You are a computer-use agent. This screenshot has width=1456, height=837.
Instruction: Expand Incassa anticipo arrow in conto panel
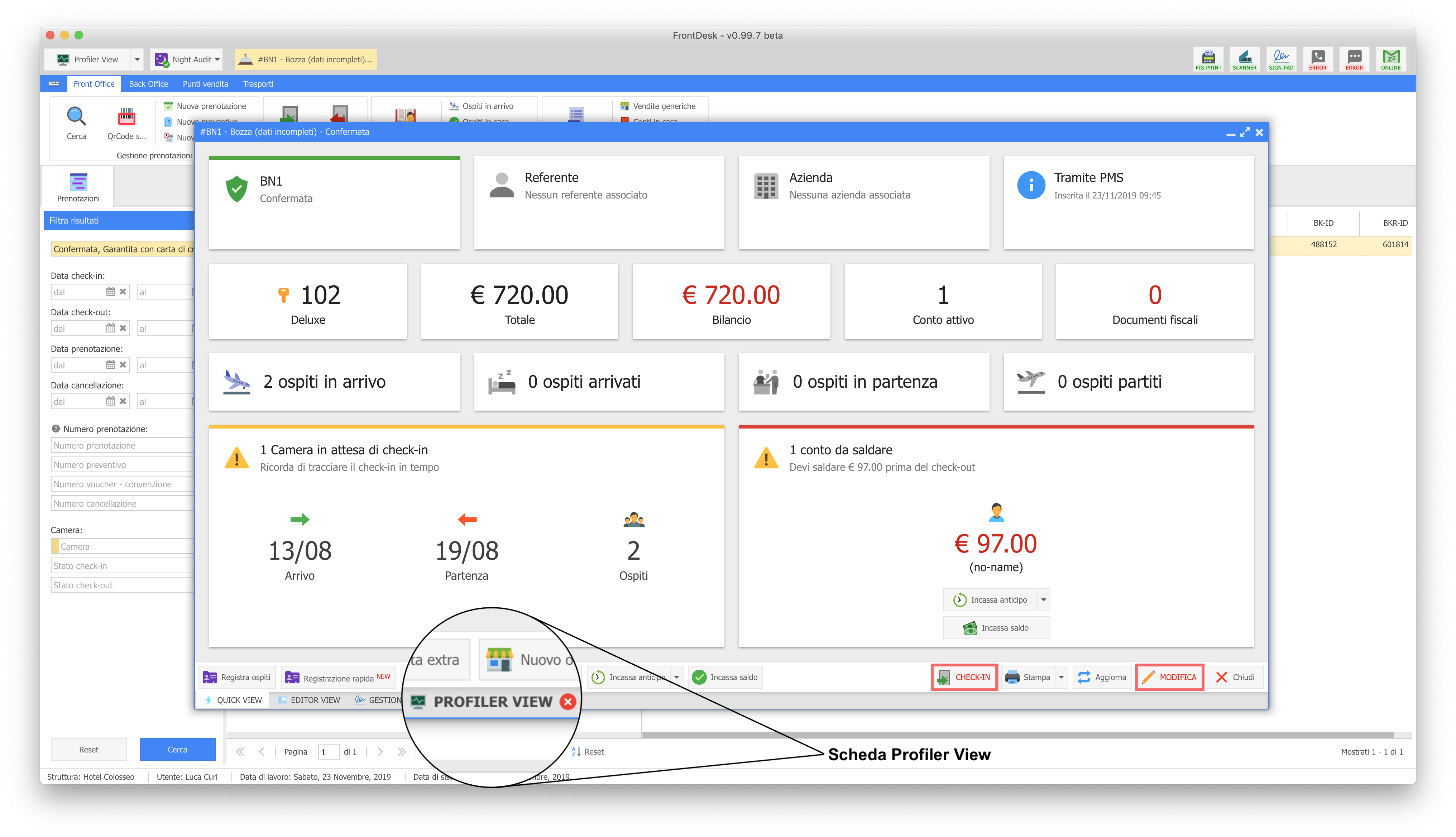point(1043,599)
